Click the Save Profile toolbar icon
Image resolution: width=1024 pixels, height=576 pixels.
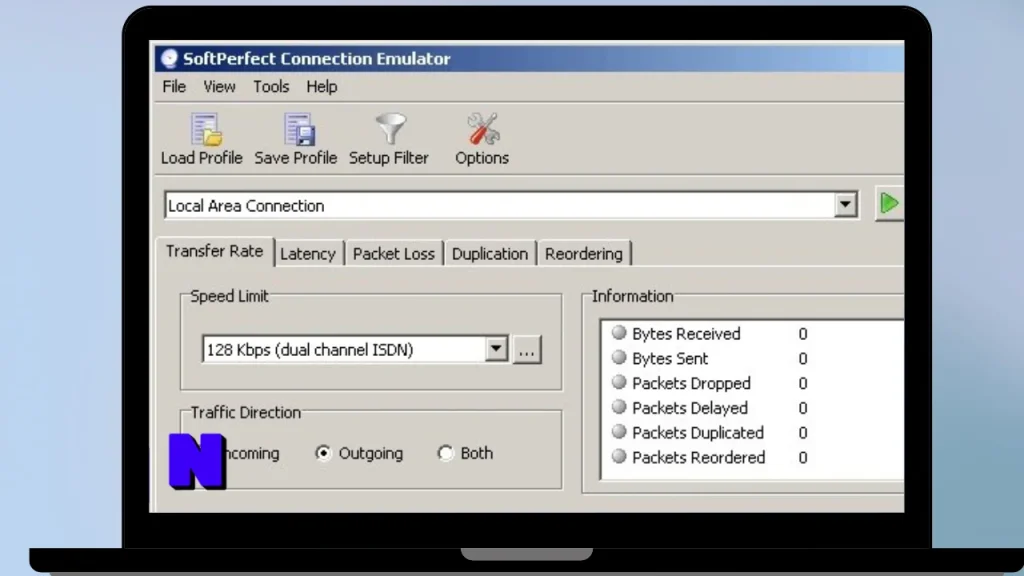(x=299, y=129)
